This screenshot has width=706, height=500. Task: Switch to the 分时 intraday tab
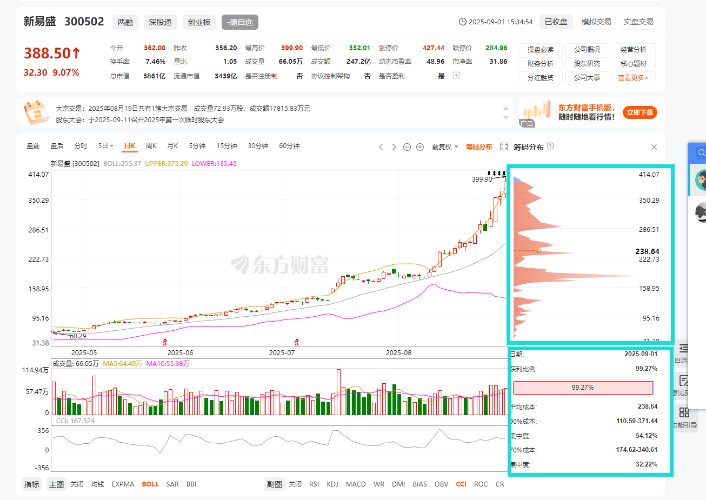(81, 146)
